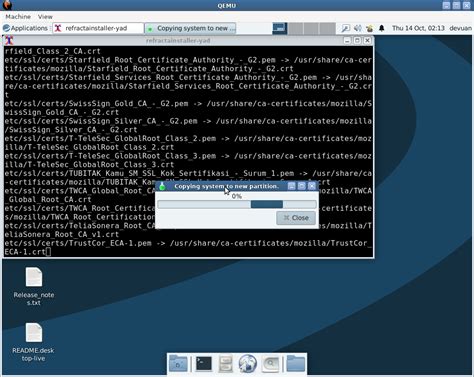This screenshot has height=377, width=474.
Task: Open the notification bell icon
Action: (382, 28)
